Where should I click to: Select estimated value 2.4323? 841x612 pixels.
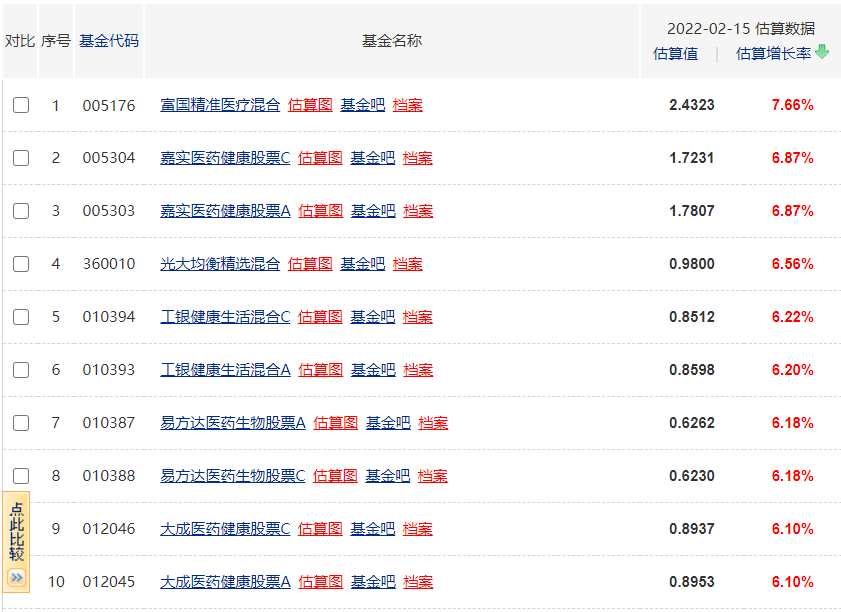pyautogui.click(x=691, y=105)
